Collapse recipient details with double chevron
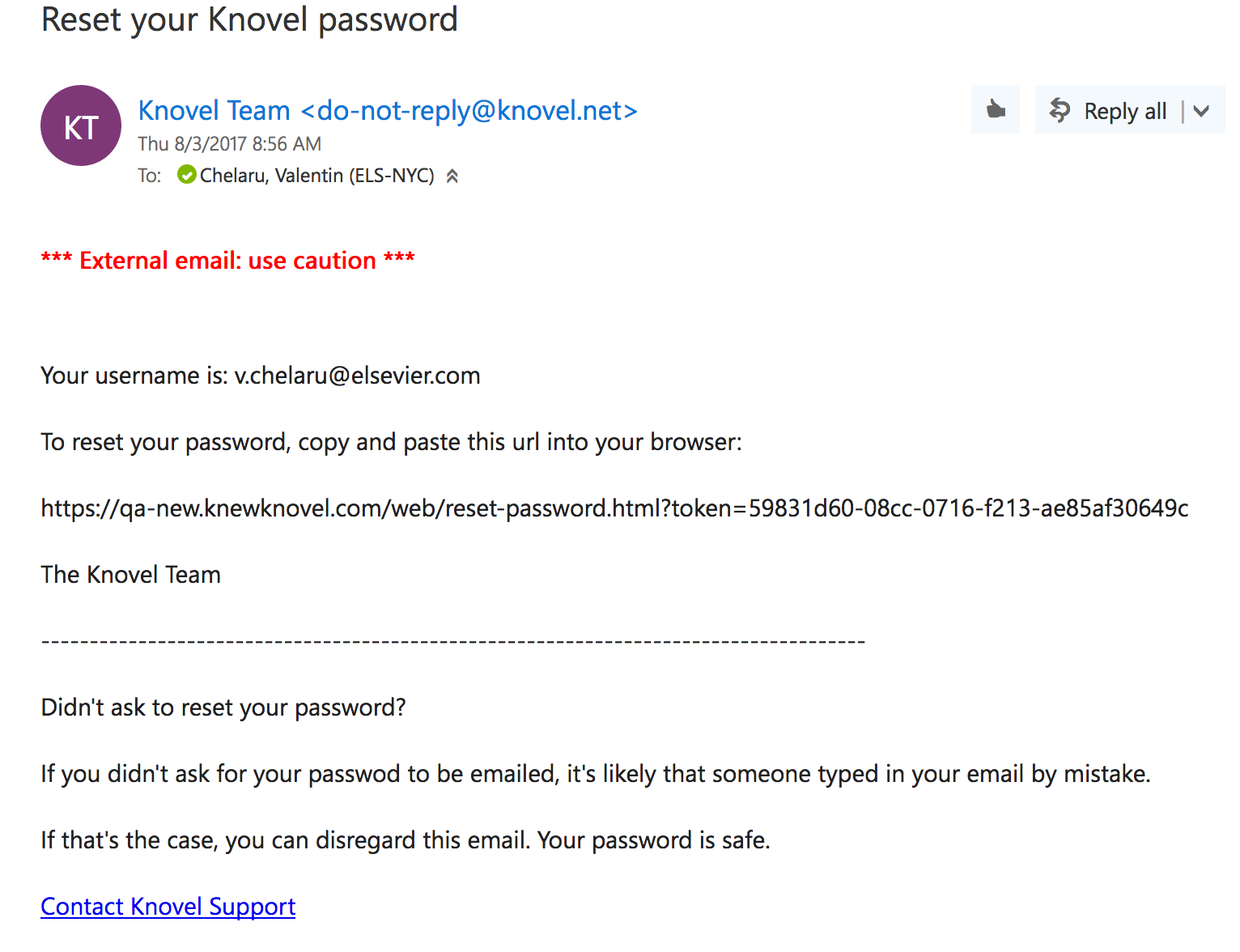Image resolution: width=1240 pixels, height=952 pixels. tap(452, 176)
